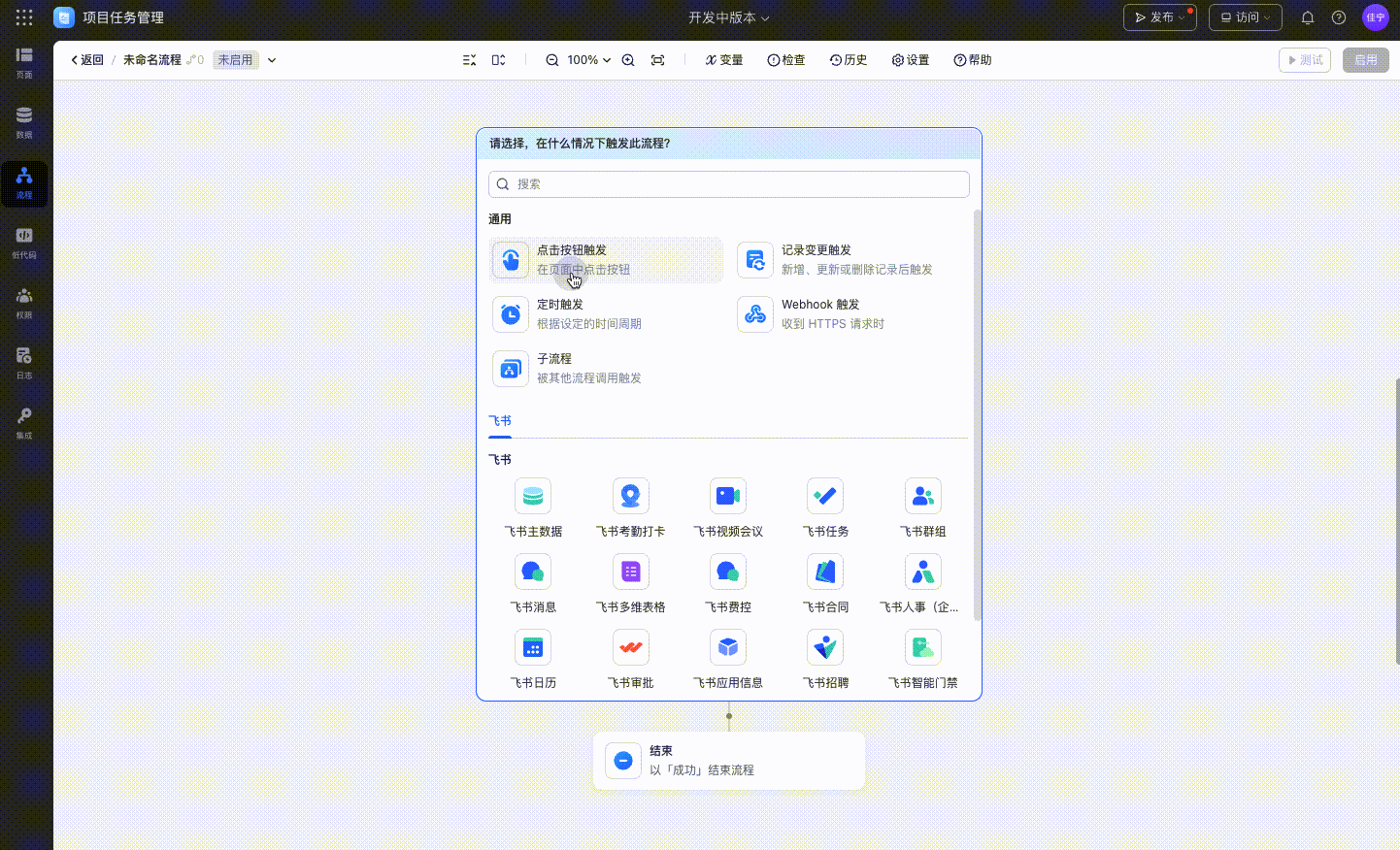
Task: Open the 访问 button menu
Action: [1246, 17]
